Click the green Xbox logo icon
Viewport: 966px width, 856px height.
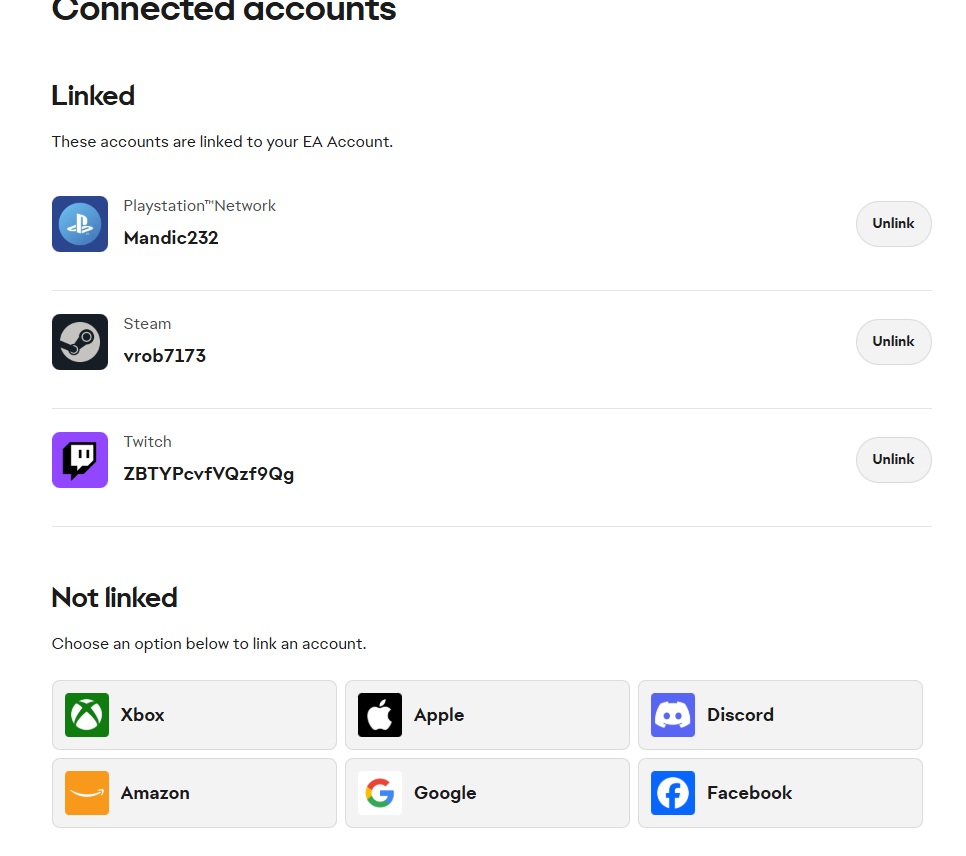click(87, 715)
